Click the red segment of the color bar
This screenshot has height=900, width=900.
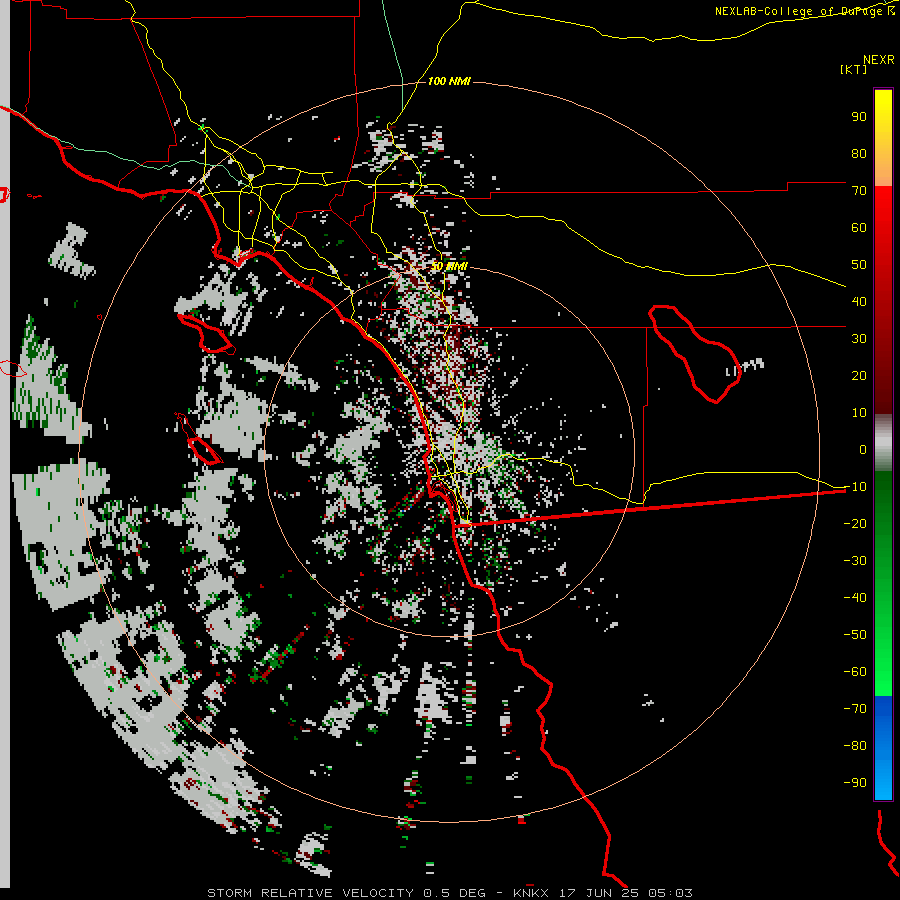tap(883, 300)
